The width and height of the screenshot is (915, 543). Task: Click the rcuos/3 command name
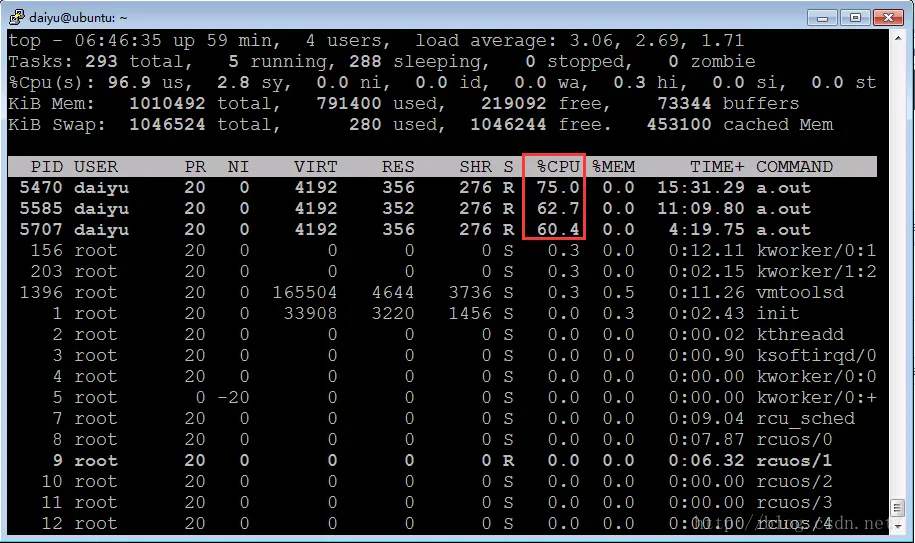pyautogui.click(x=794, y=503)
